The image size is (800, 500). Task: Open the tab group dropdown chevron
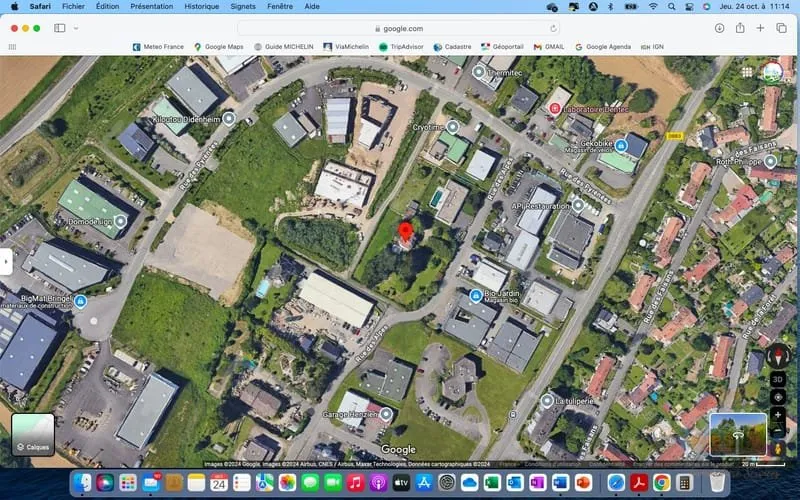pos(76,28)
